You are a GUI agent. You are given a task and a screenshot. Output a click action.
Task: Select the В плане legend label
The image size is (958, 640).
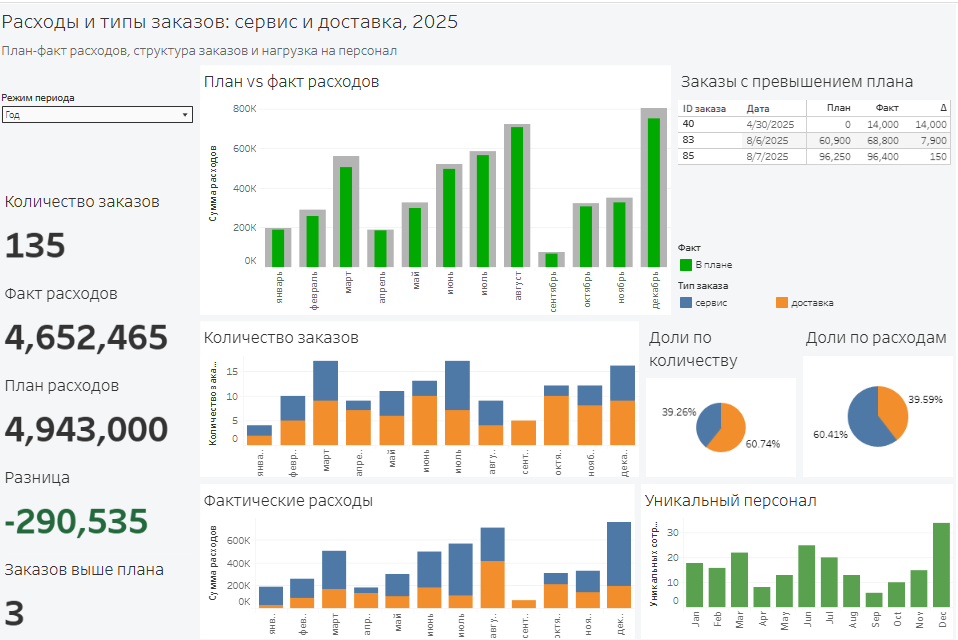pyautogui.click(x=714, y=264)
